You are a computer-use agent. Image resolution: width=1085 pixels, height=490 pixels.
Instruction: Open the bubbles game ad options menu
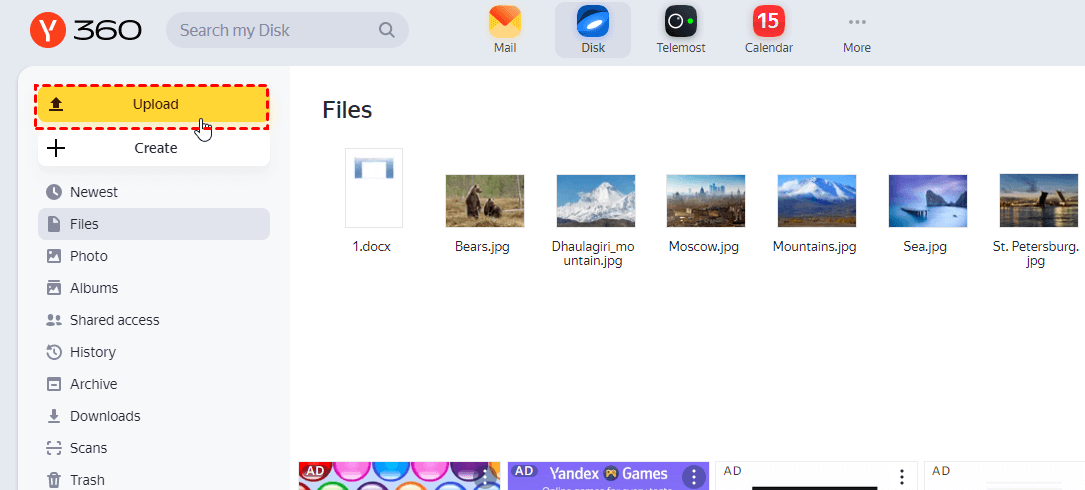click(486, 477)
